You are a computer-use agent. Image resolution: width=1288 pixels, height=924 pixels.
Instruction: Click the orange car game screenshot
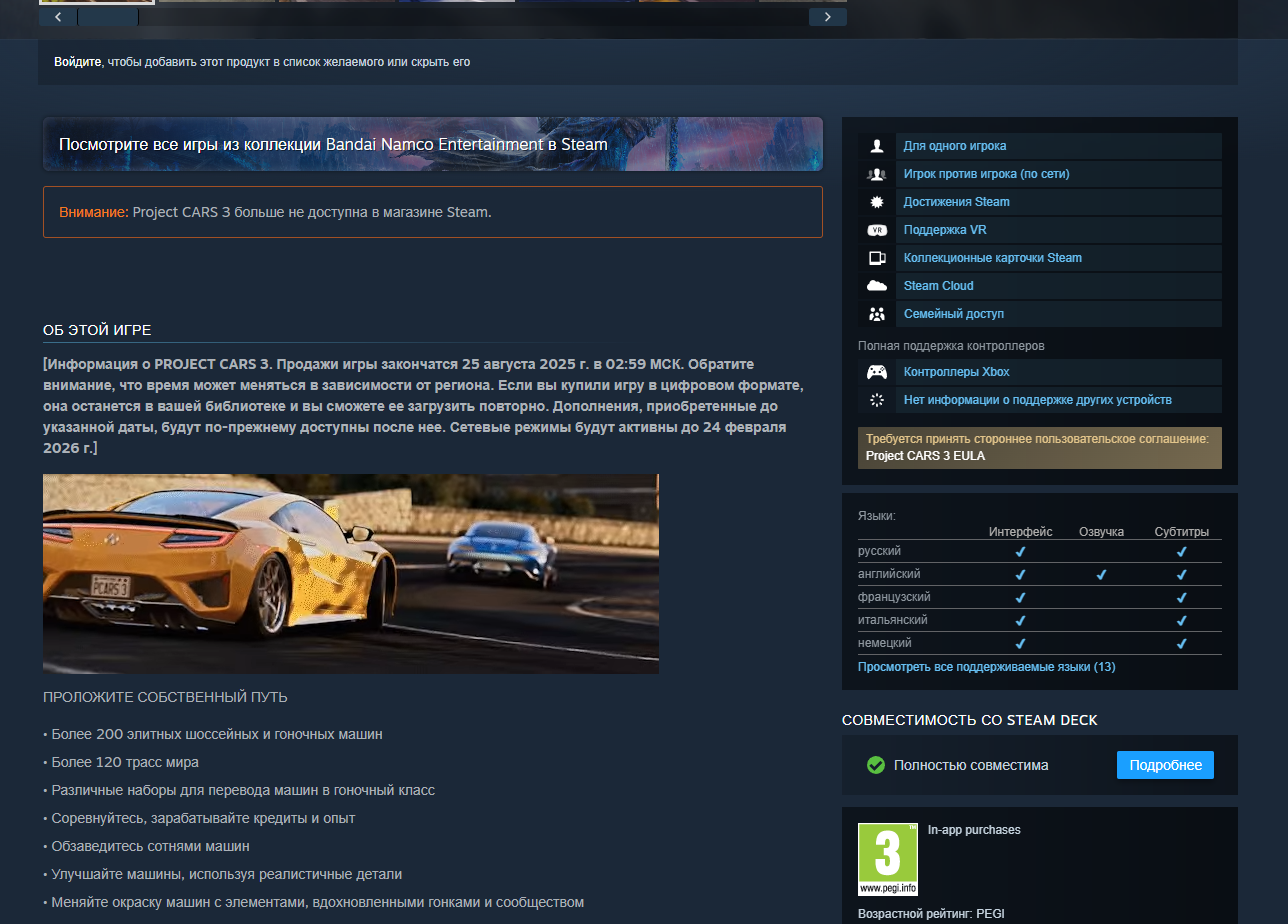pyautogui.click(x=351, y=574)
